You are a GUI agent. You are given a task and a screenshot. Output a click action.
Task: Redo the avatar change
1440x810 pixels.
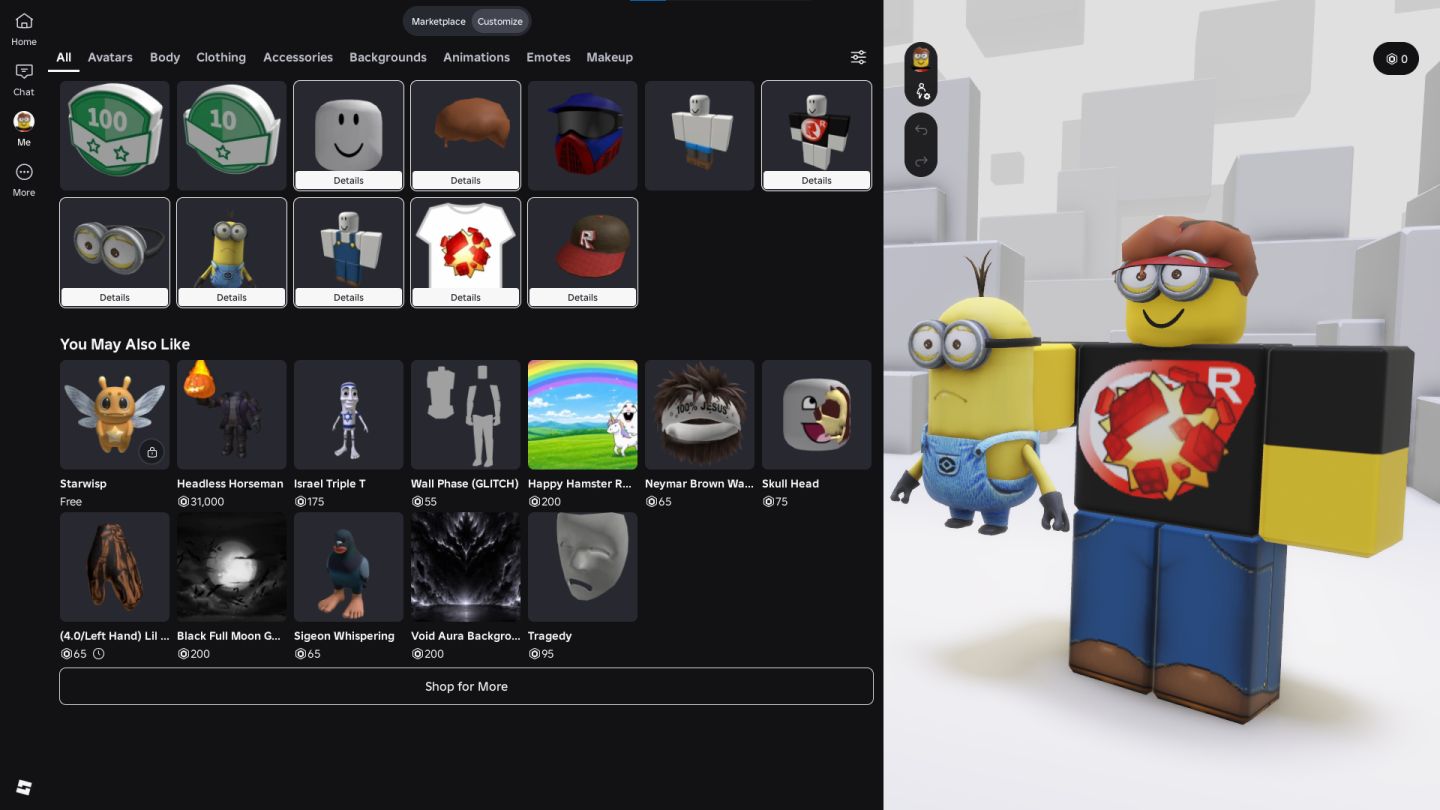pyautogui.click(x=921, y=161)
